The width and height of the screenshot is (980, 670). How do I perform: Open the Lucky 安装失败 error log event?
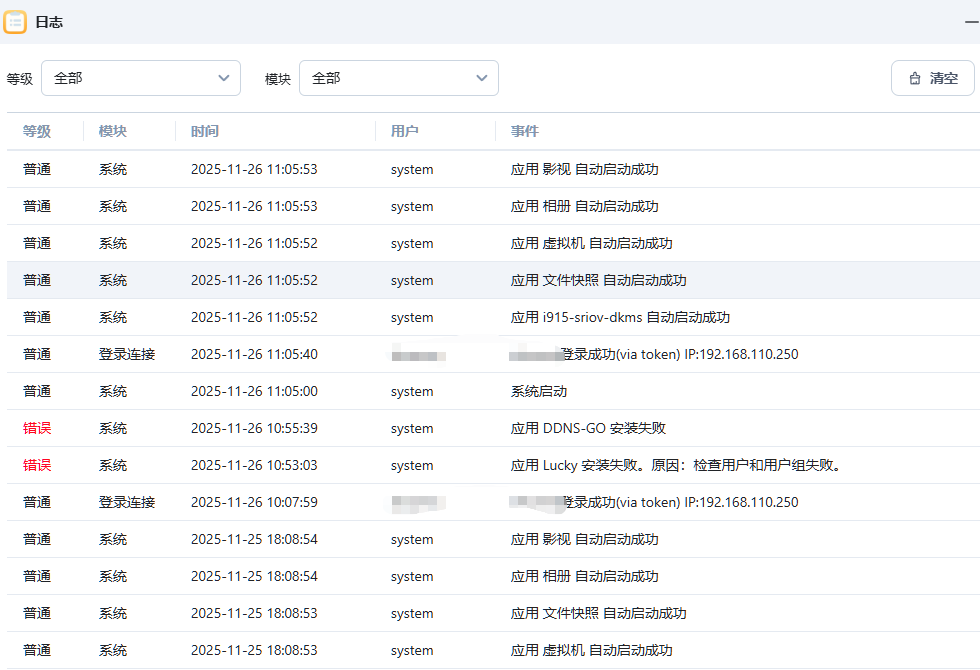(676, 465)
